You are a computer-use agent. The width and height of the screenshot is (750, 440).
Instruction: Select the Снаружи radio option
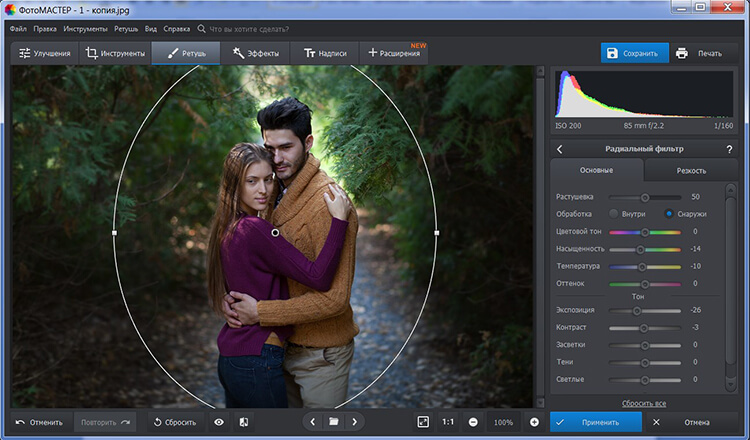[669, 214]
